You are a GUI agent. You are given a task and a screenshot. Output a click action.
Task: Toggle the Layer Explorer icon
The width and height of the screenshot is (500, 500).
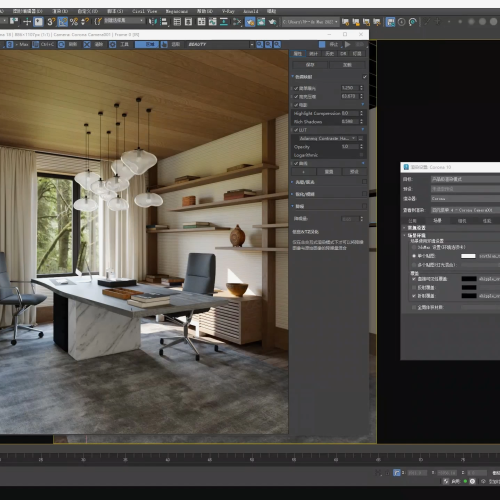(x=188, y=22)
